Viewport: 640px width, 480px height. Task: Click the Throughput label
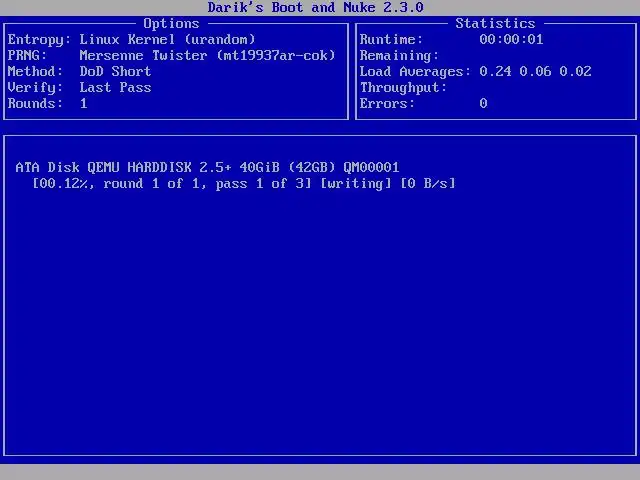[x=403, y=87]
